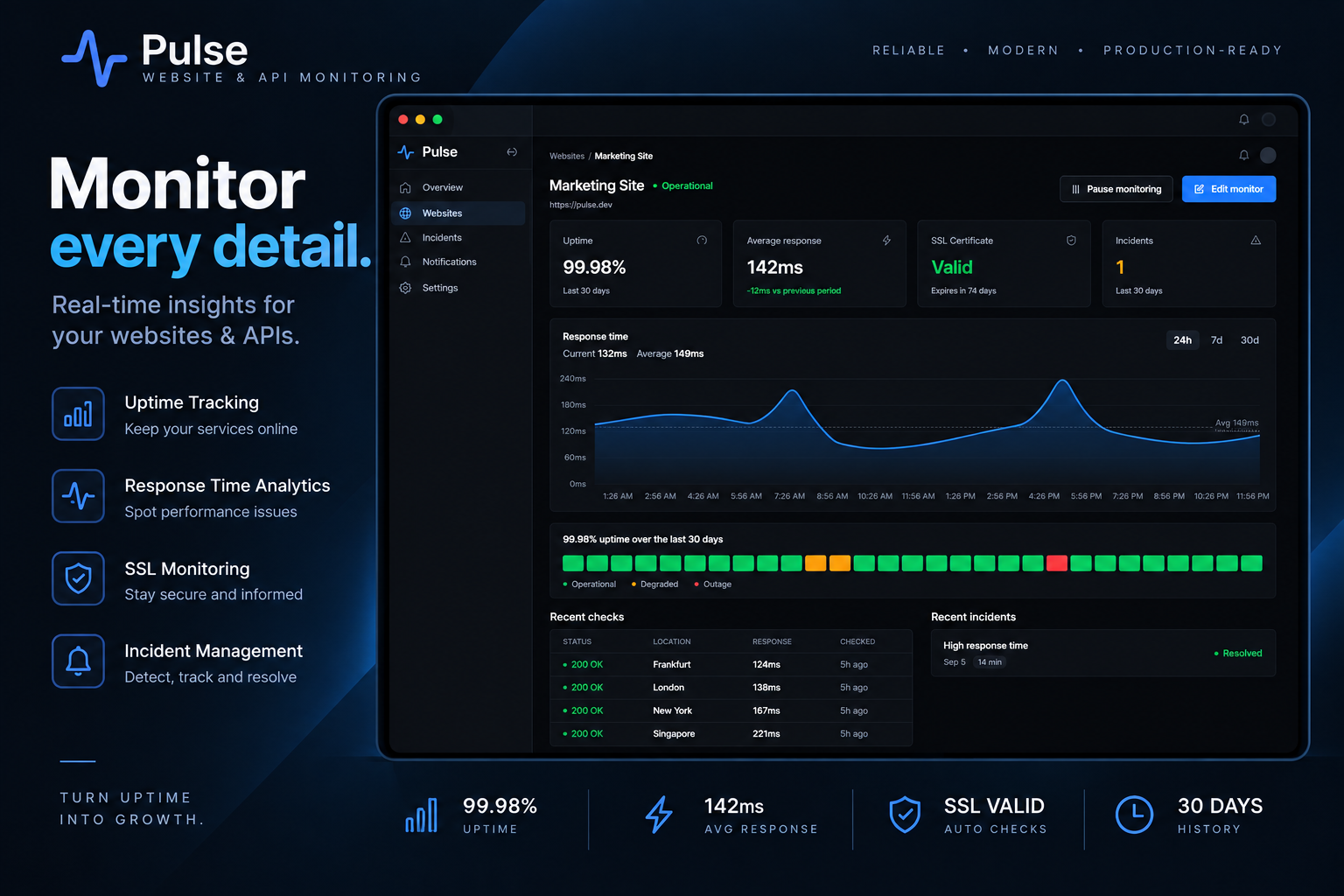Viewport: 1344px width, 896px height.
Task: Open the High response time incident
Action: (x=1102, y=653)
